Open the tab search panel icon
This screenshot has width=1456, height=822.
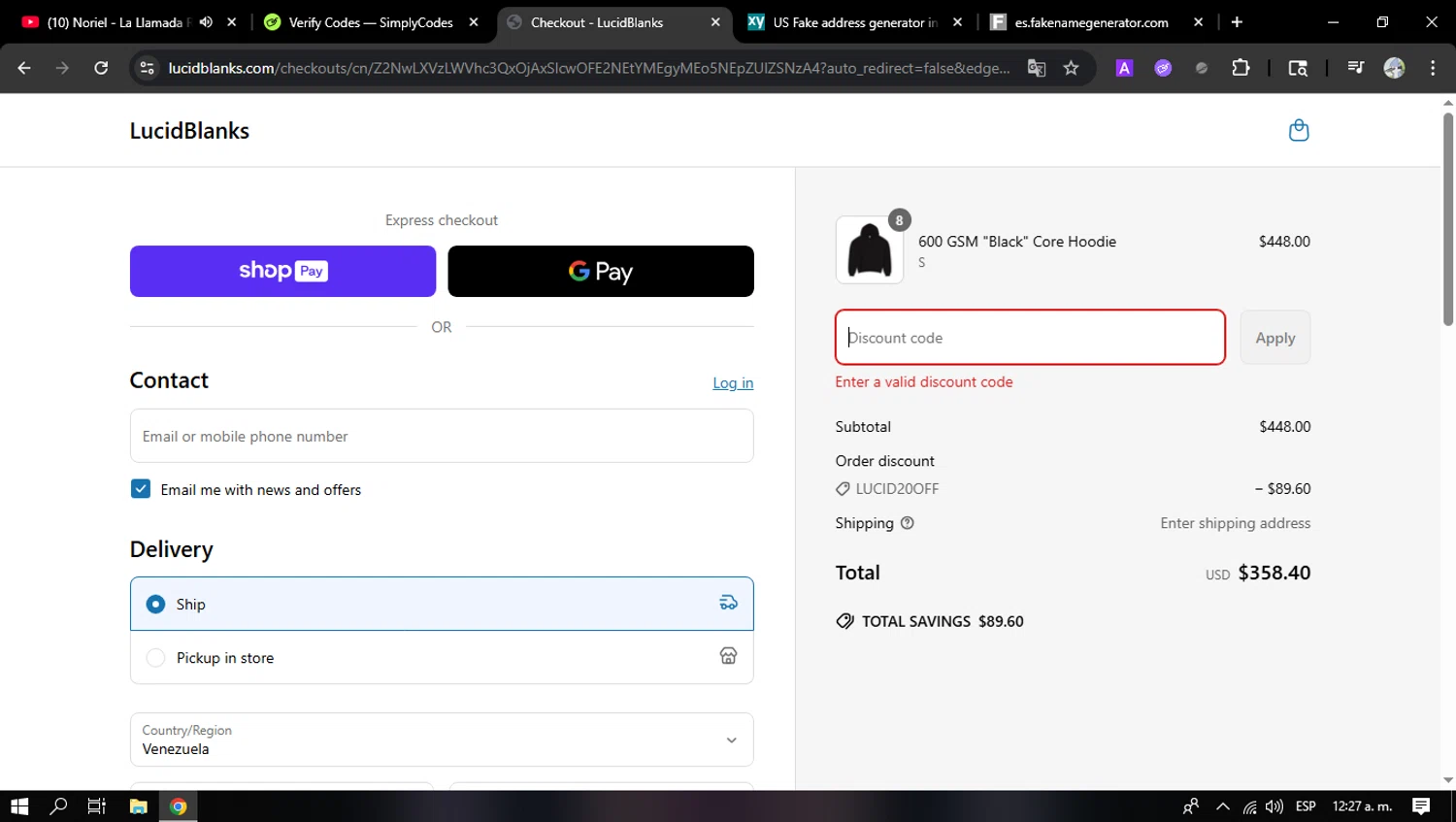(x=1298, y=68)
